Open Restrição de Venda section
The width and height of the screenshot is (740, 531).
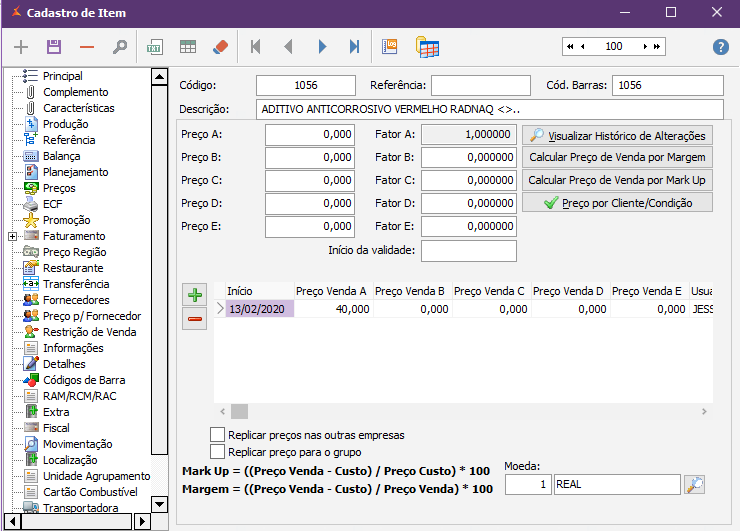[90, 332]
